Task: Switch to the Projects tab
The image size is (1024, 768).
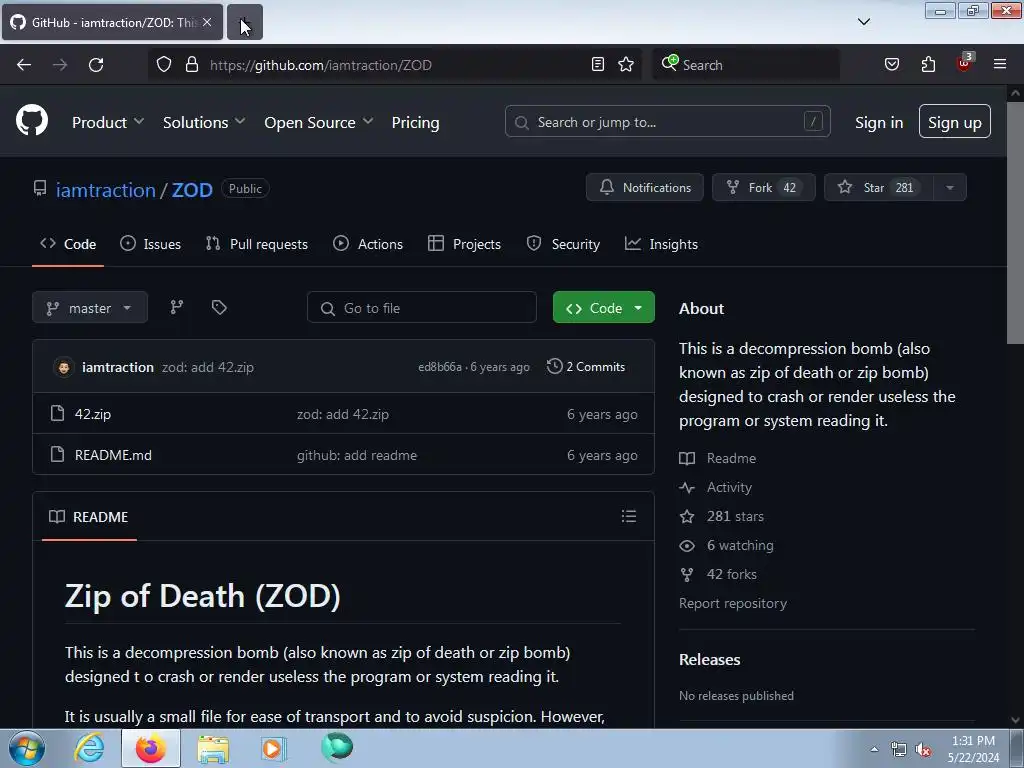Action: click(464, 244)
